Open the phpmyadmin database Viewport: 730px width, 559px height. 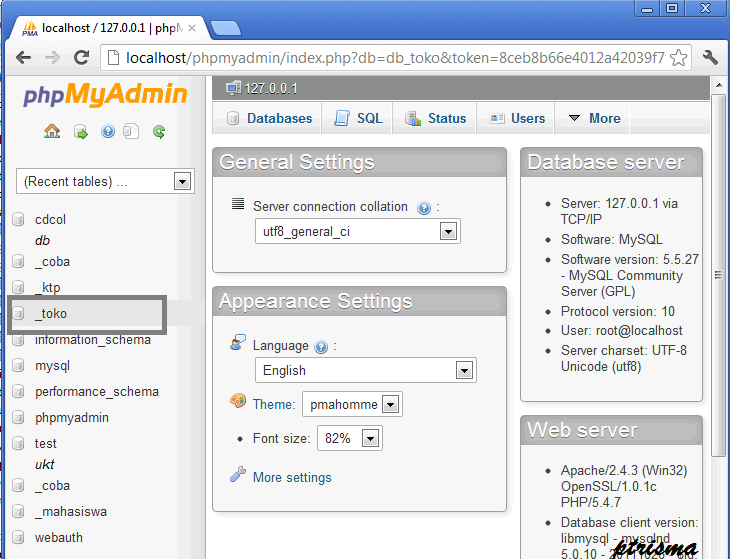[x=72, y=418]
